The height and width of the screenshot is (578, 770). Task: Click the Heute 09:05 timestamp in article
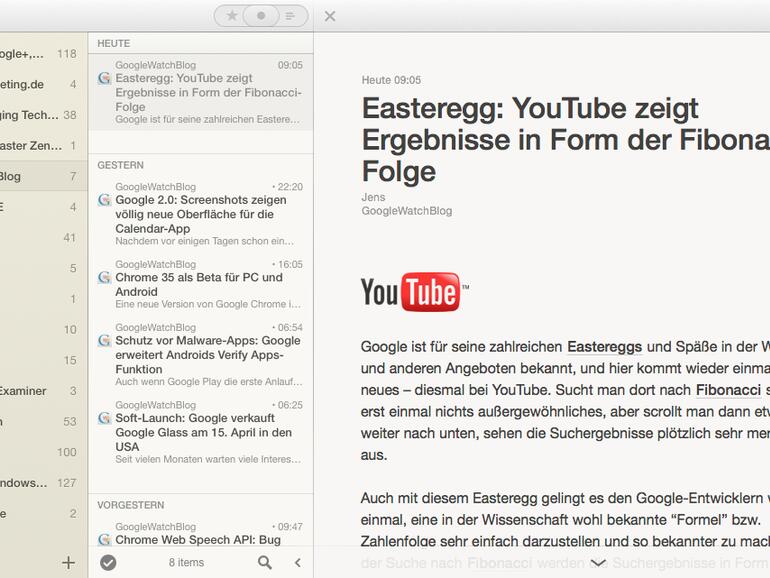click(391, 80)
